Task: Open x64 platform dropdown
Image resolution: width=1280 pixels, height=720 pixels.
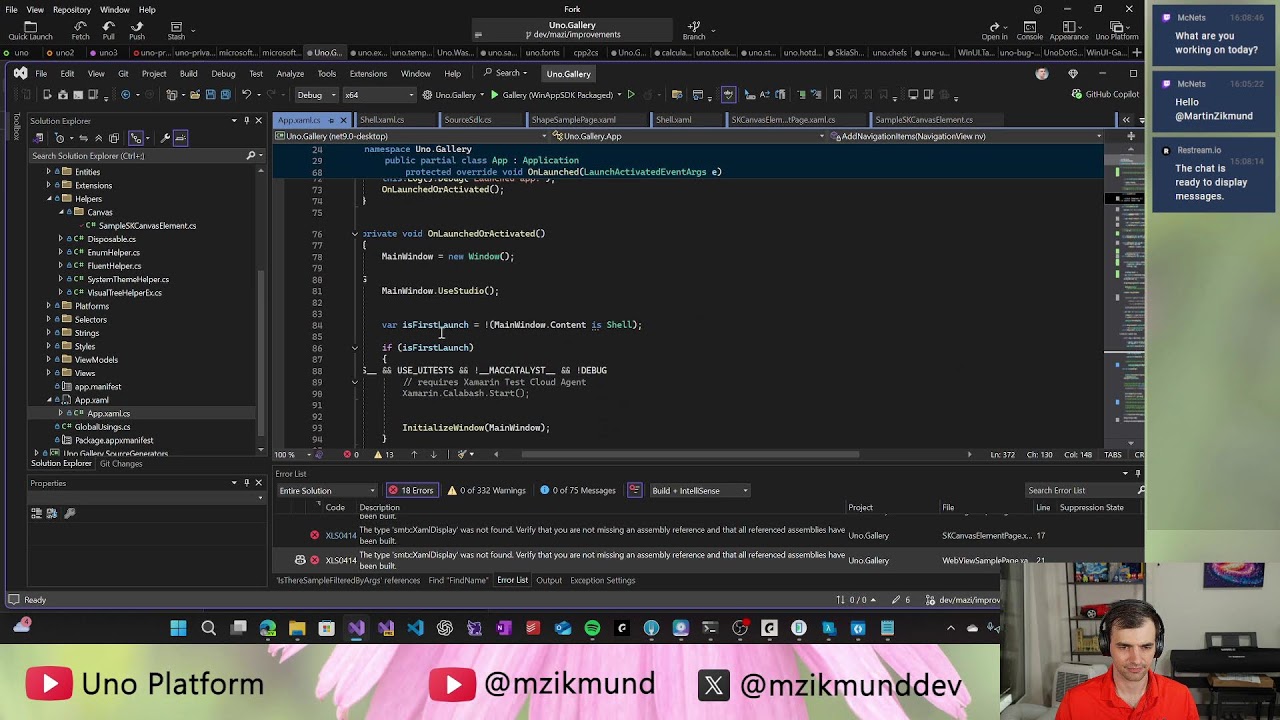Action: (378, 95)
